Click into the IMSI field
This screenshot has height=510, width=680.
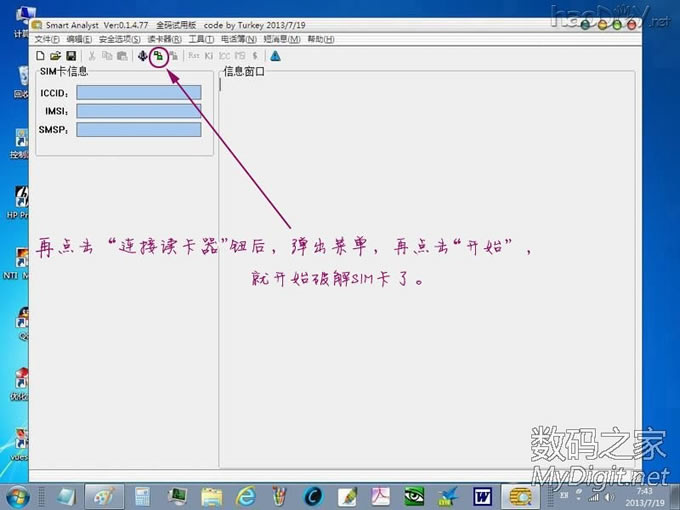point(138,111)
